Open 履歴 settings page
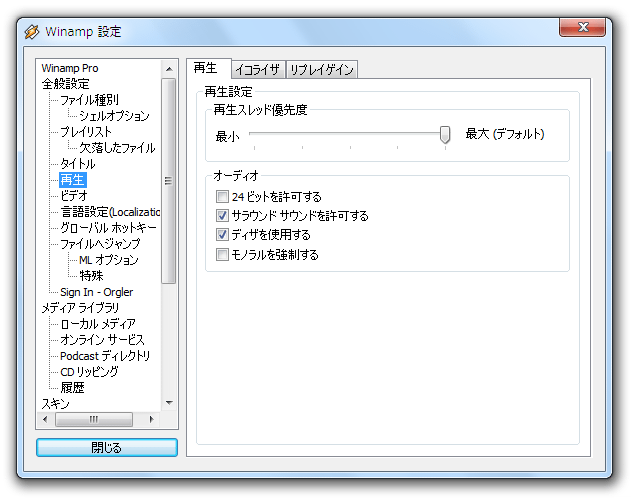Image resolution: width=634 pixels, height=500 pixels. point(72,388)
